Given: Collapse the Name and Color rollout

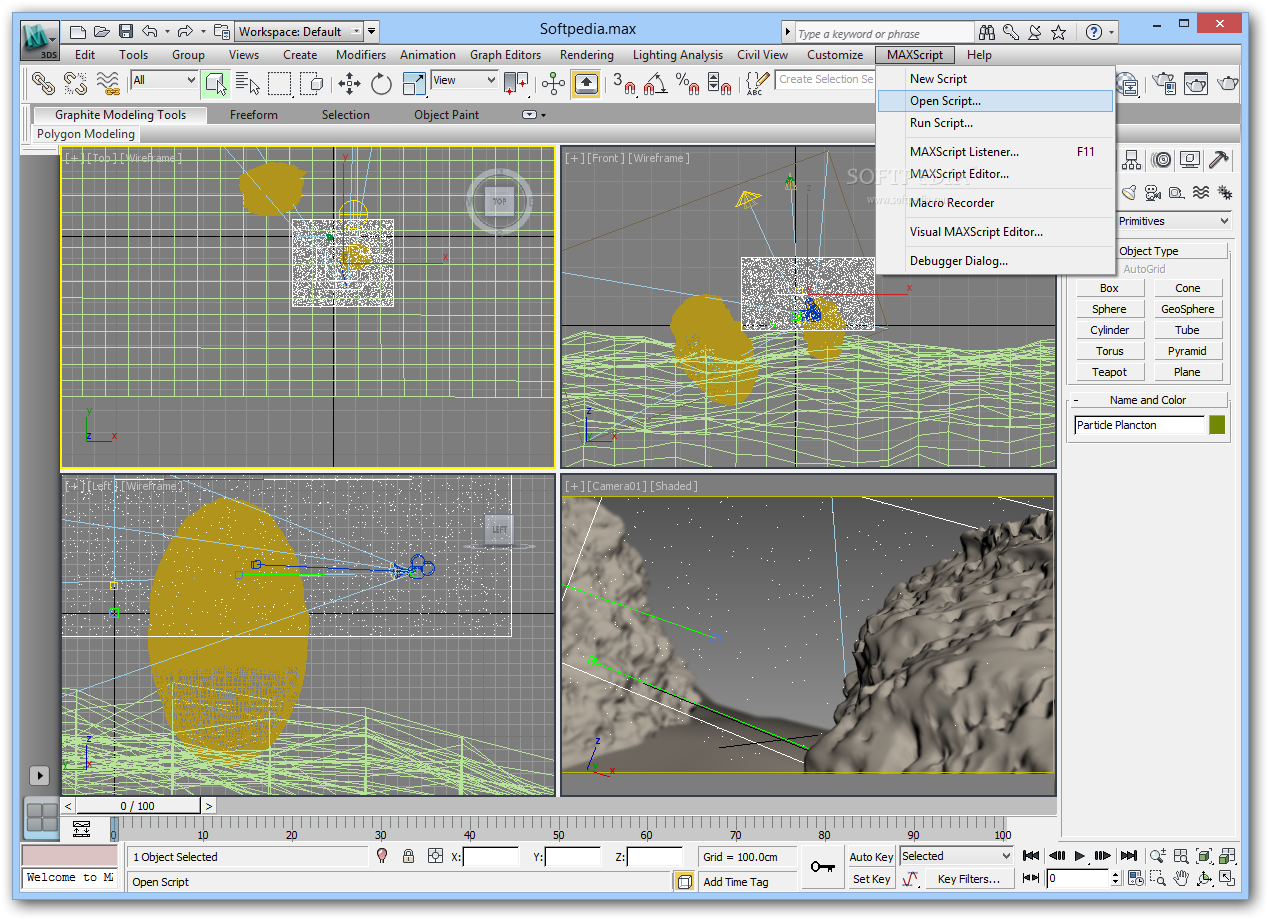Looking at the screenshot, I should [1148, 400].
